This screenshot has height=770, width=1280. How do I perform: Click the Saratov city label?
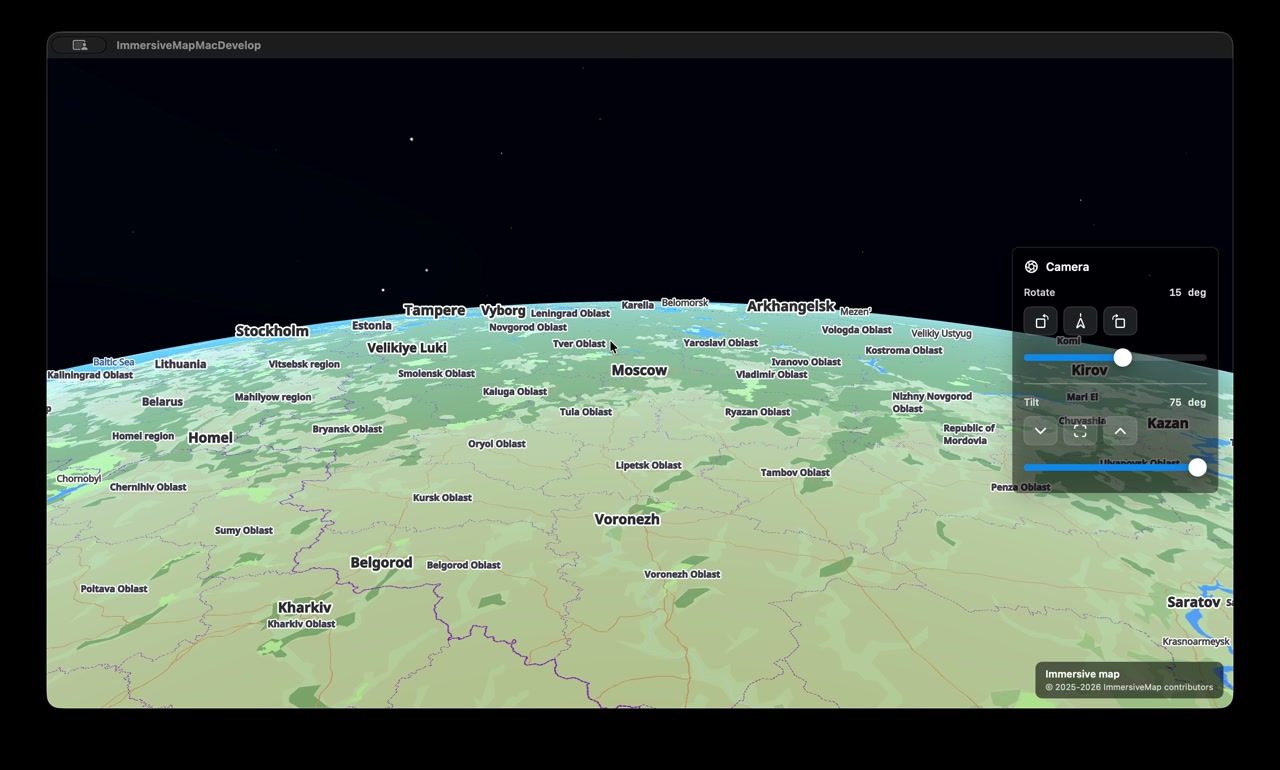coord(1194,602)
